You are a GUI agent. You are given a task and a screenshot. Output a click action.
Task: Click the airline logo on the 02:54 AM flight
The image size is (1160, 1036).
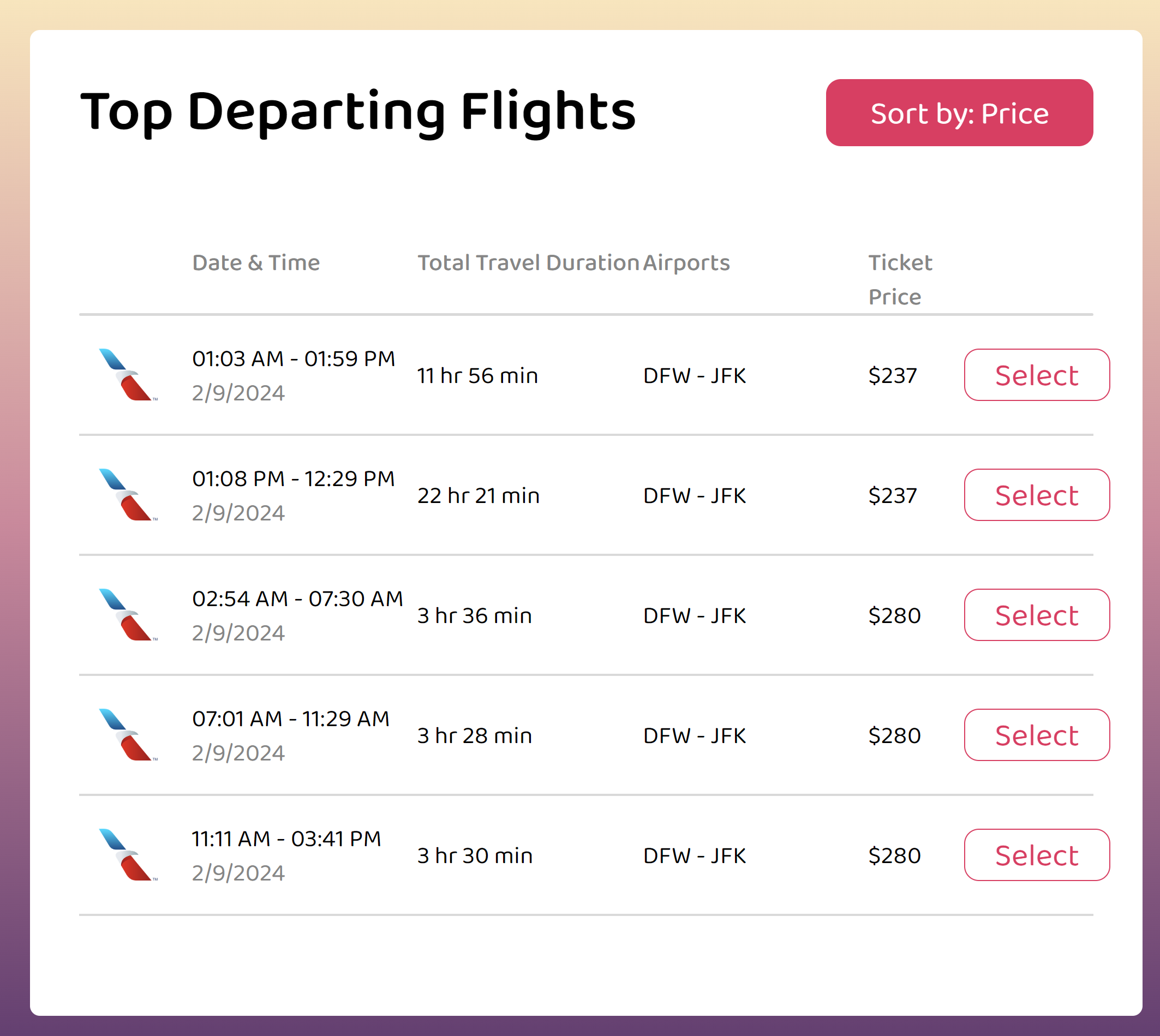127,615
